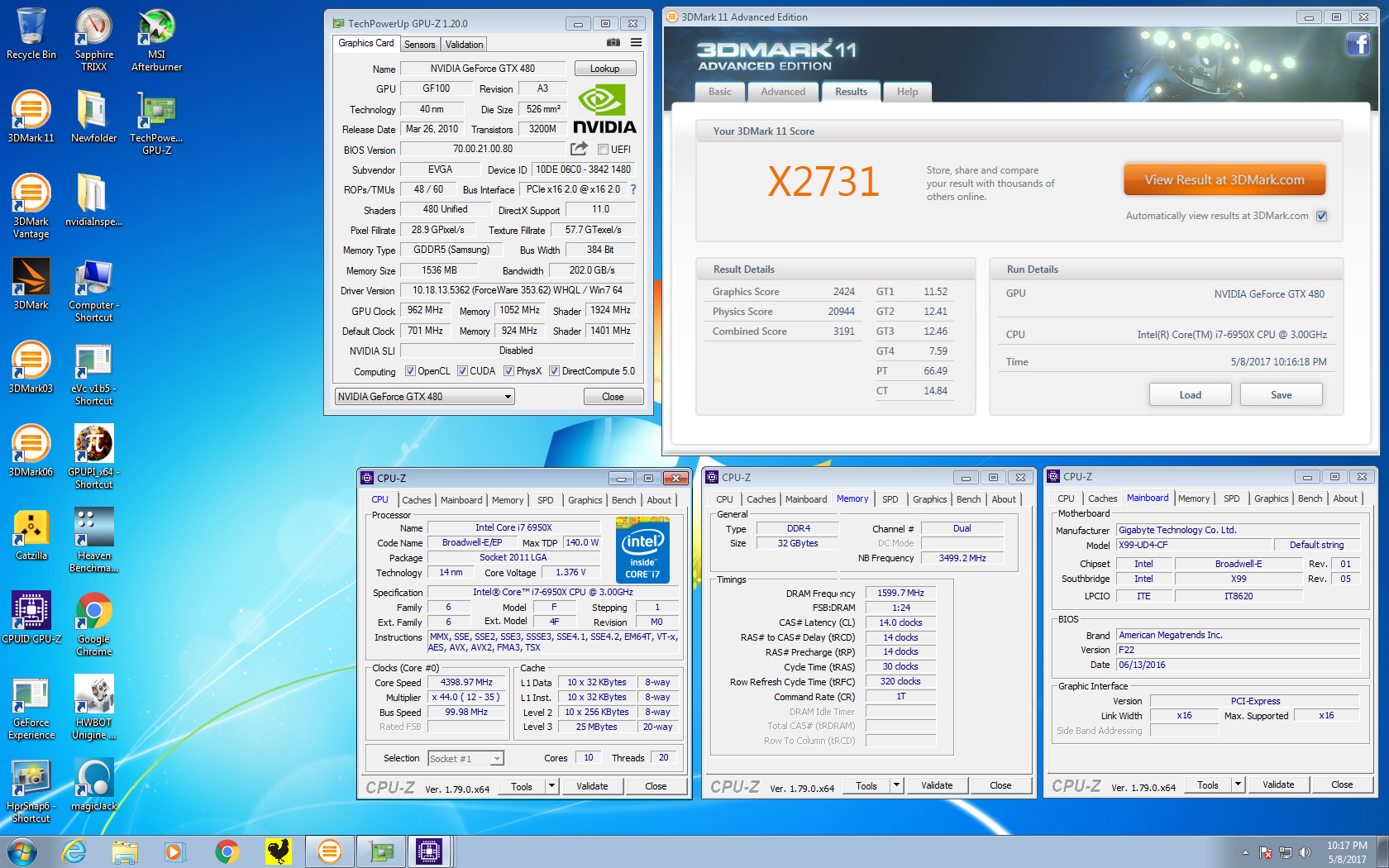Toggle OpenCL checkbox in GPU-Z
This screenshot has height=868, width=1389.
(410, 371)
